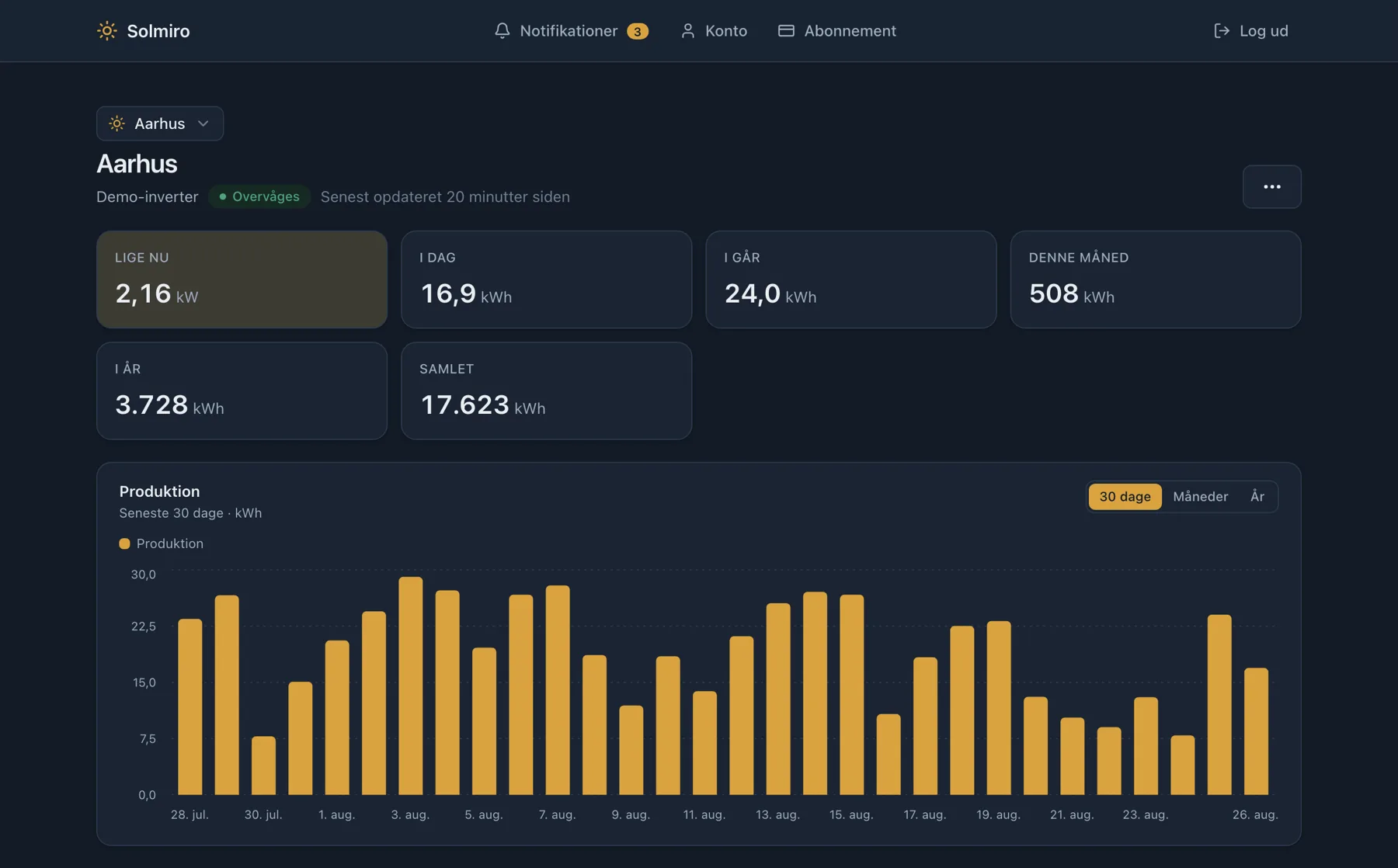The image size is (1398, 868).
Task: Click the Overvåges status badge
Action: (259, 196)
